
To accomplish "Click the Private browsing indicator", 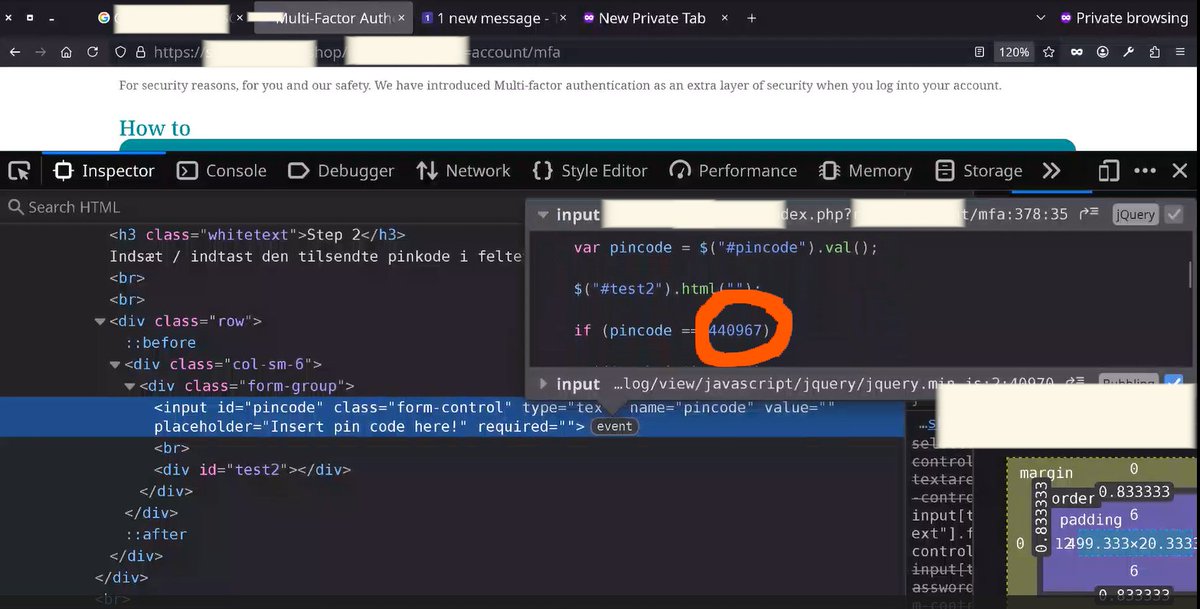I will [x=1122, y=18].
